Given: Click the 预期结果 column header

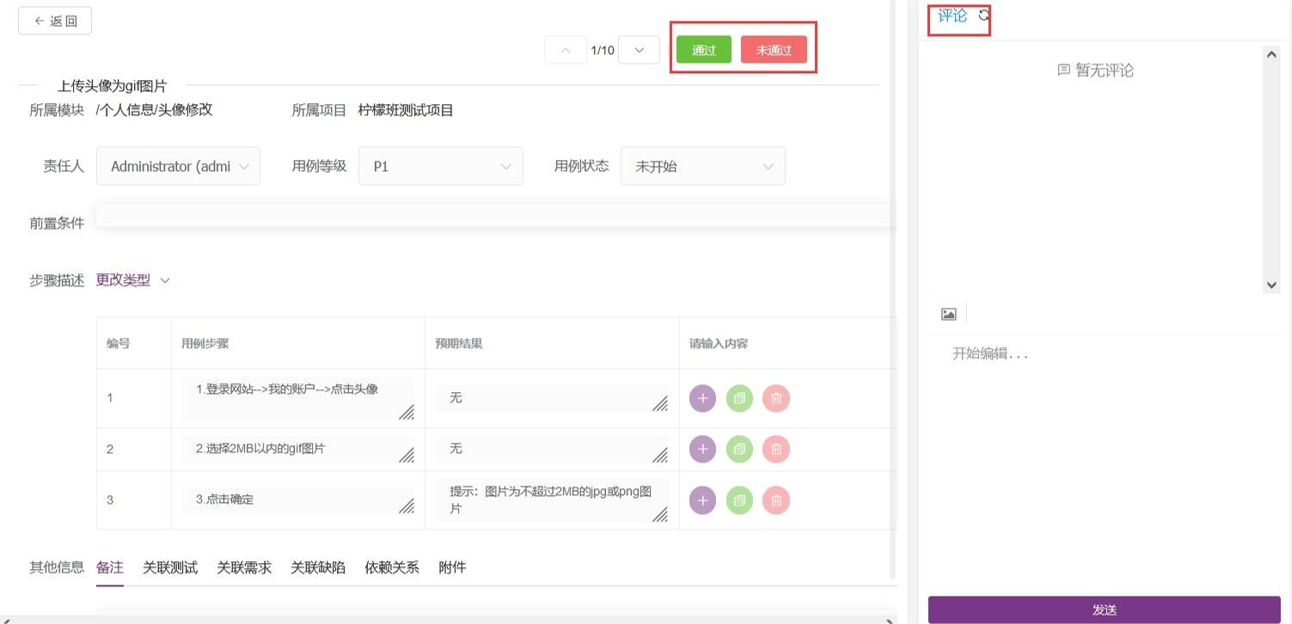Looking at the screenshot, I should [x=459, y=343].
